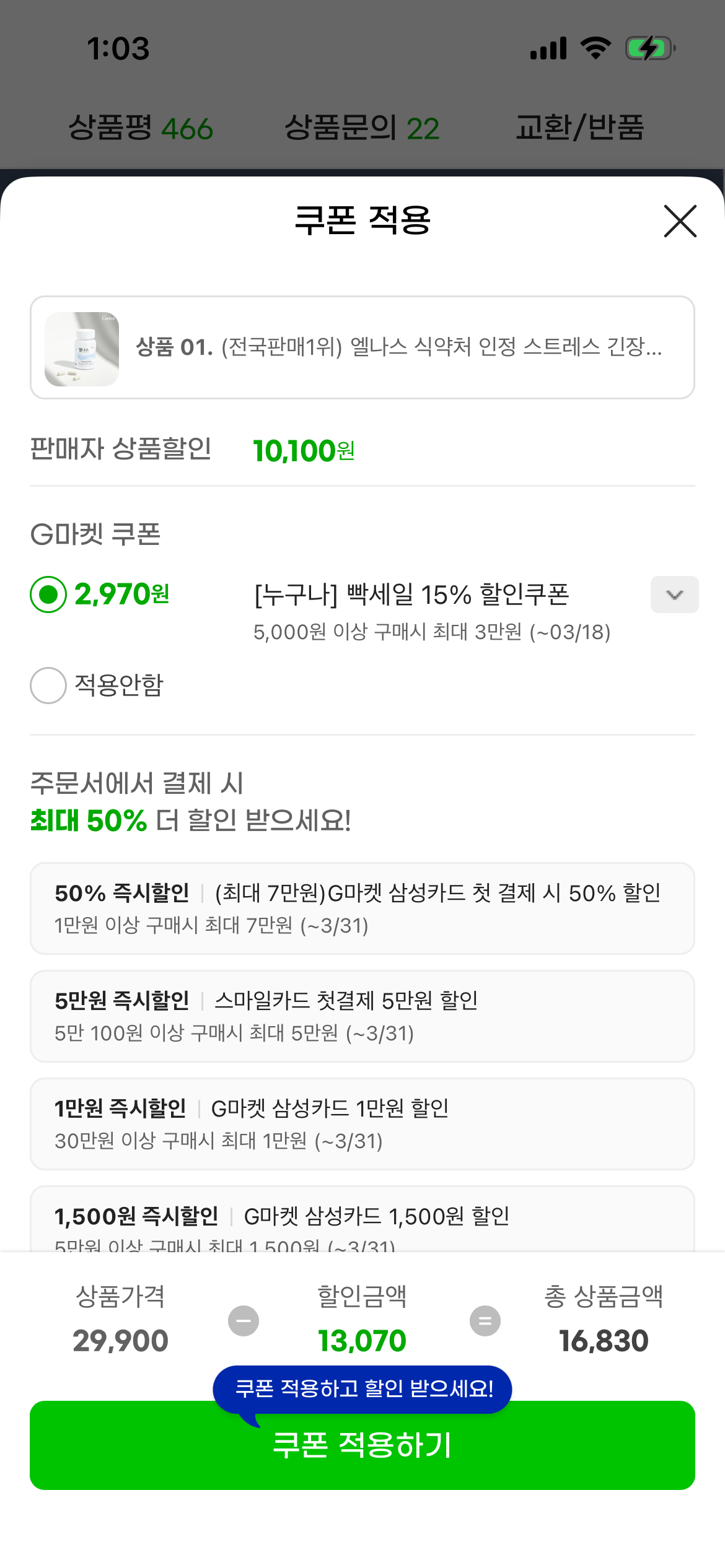
Task: Select the 2,970원 coupon radio button
Action: pos(48,595)
